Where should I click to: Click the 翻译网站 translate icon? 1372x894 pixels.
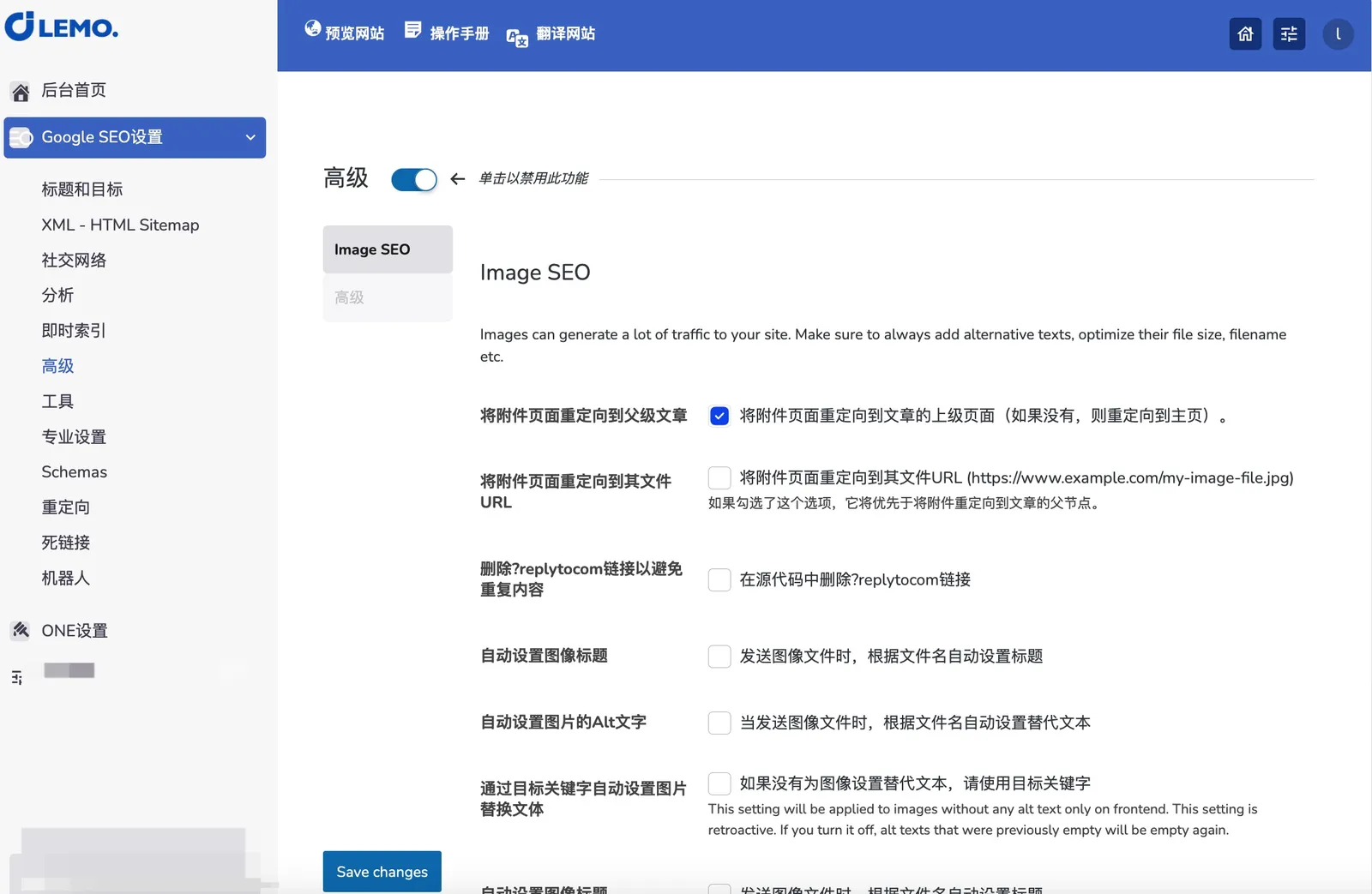(x=516, y=37)
